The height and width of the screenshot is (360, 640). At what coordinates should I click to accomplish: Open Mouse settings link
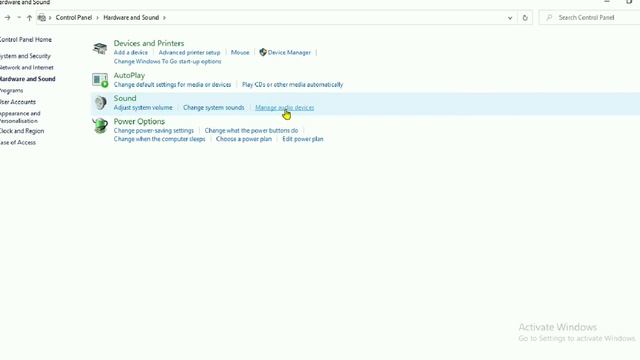pyautogui.click(x=240, y=53)
